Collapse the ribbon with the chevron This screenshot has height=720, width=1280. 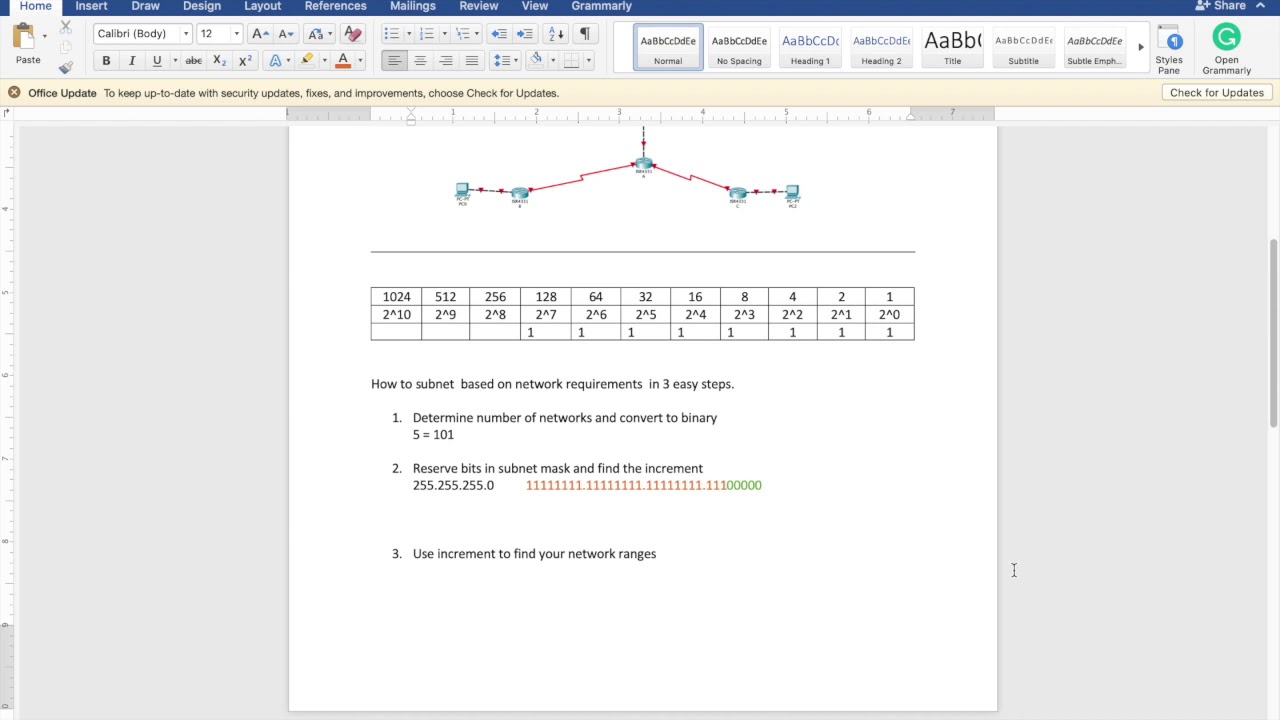(1260, 6)
